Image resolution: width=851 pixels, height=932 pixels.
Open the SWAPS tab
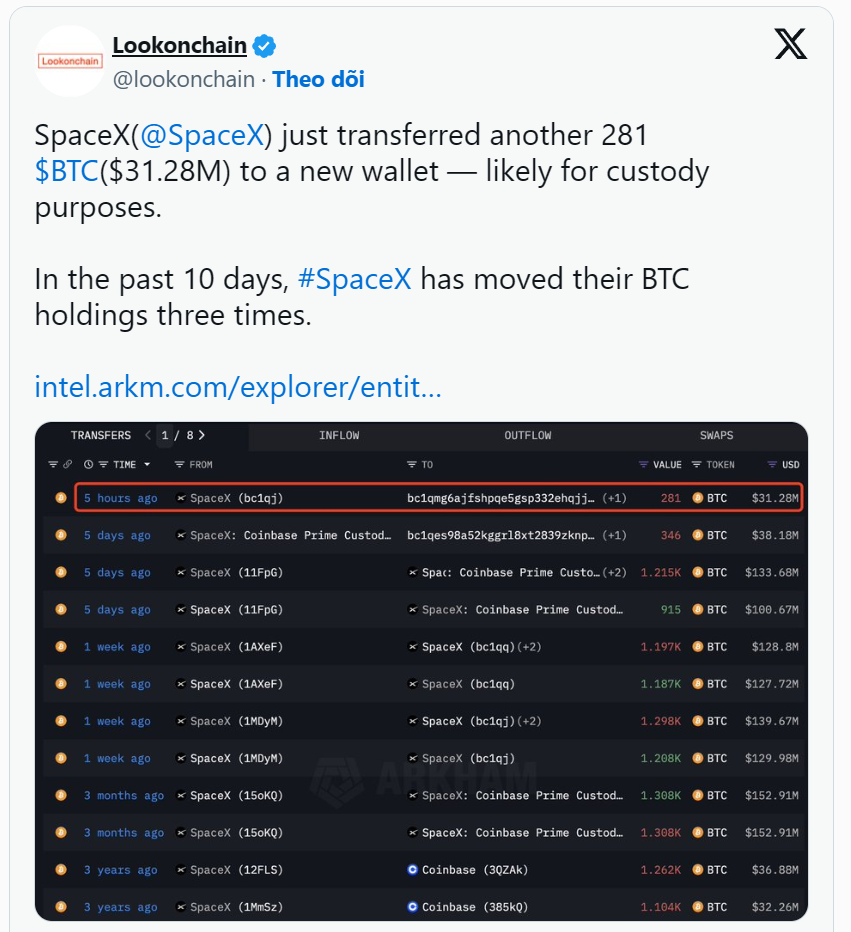point(716,435)
